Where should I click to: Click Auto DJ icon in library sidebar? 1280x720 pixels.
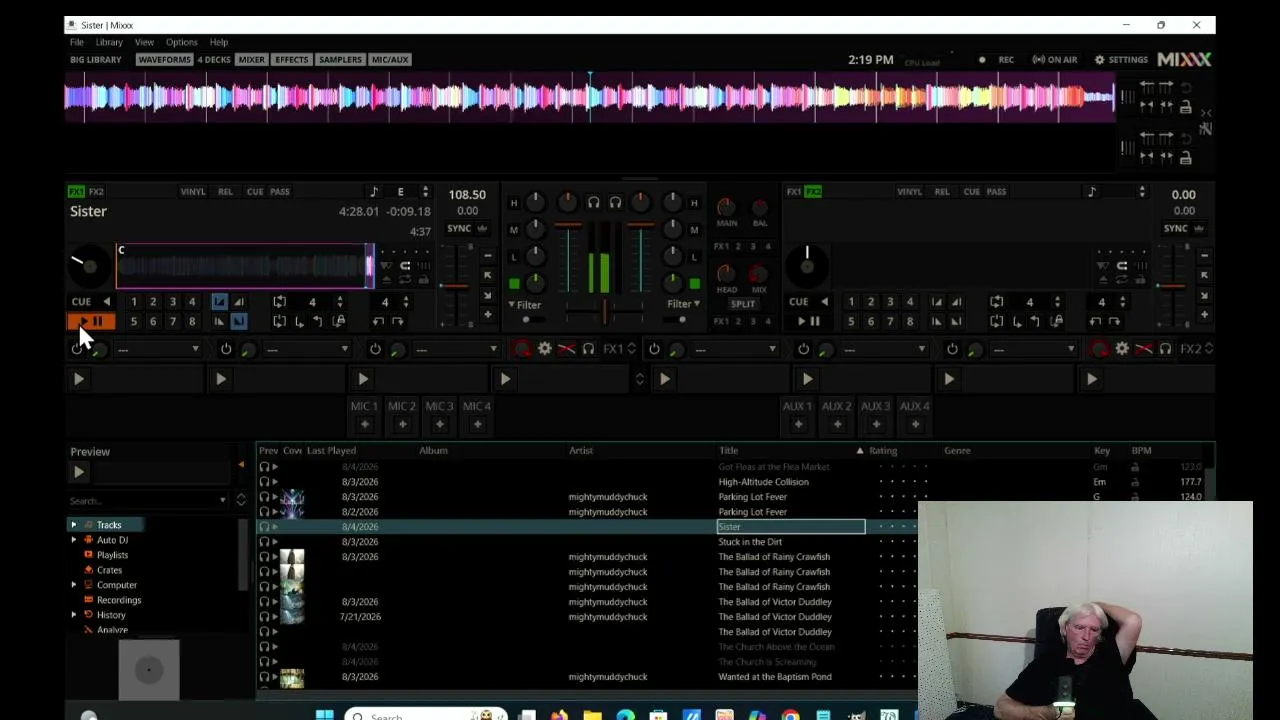[x=88, y=540]
